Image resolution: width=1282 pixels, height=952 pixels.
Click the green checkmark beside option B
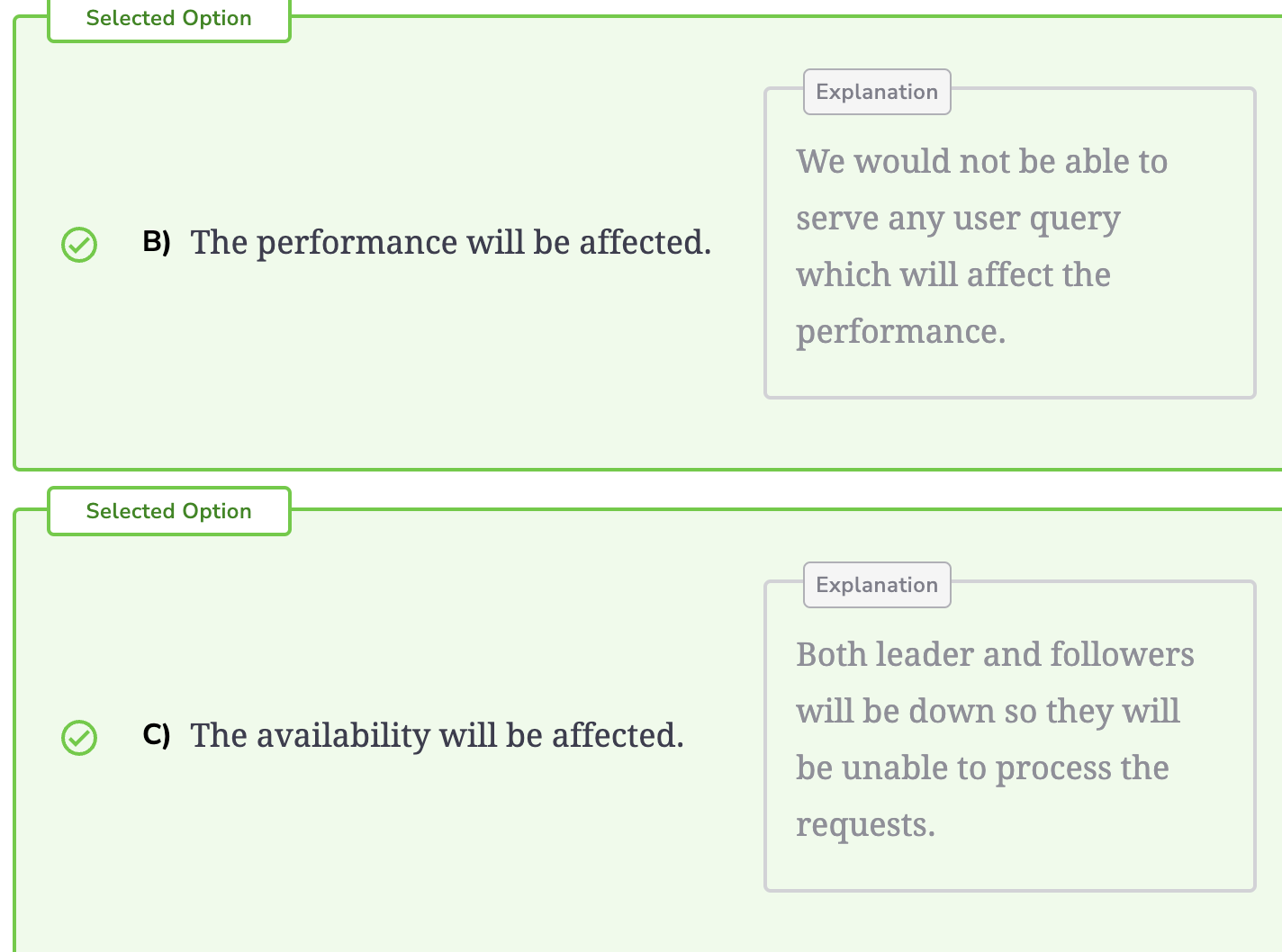coord(79,244)
